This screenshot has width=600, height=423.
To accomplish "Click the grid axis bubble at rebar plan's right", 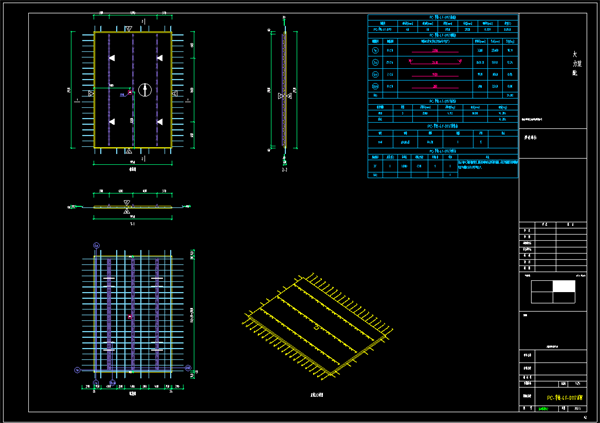I will 188,368.
